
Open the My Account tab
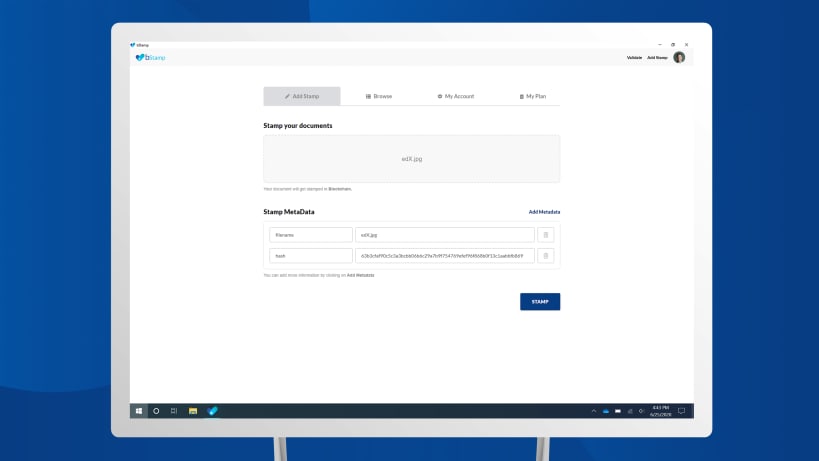click(x=455, y=96)
